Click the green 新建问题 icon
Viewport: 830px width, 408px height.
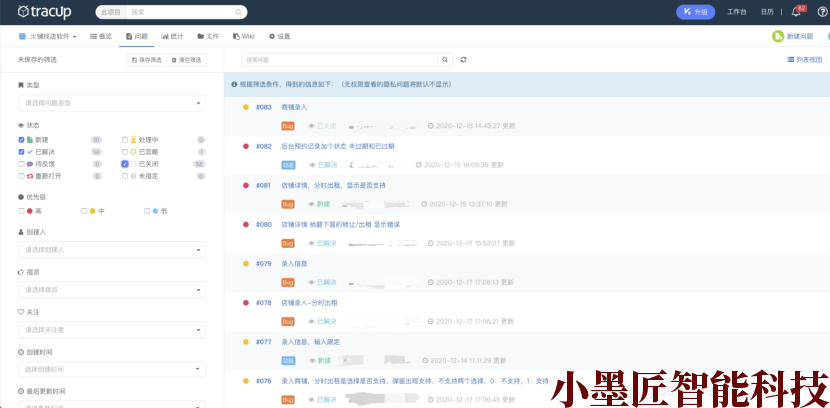coord(778,36)
